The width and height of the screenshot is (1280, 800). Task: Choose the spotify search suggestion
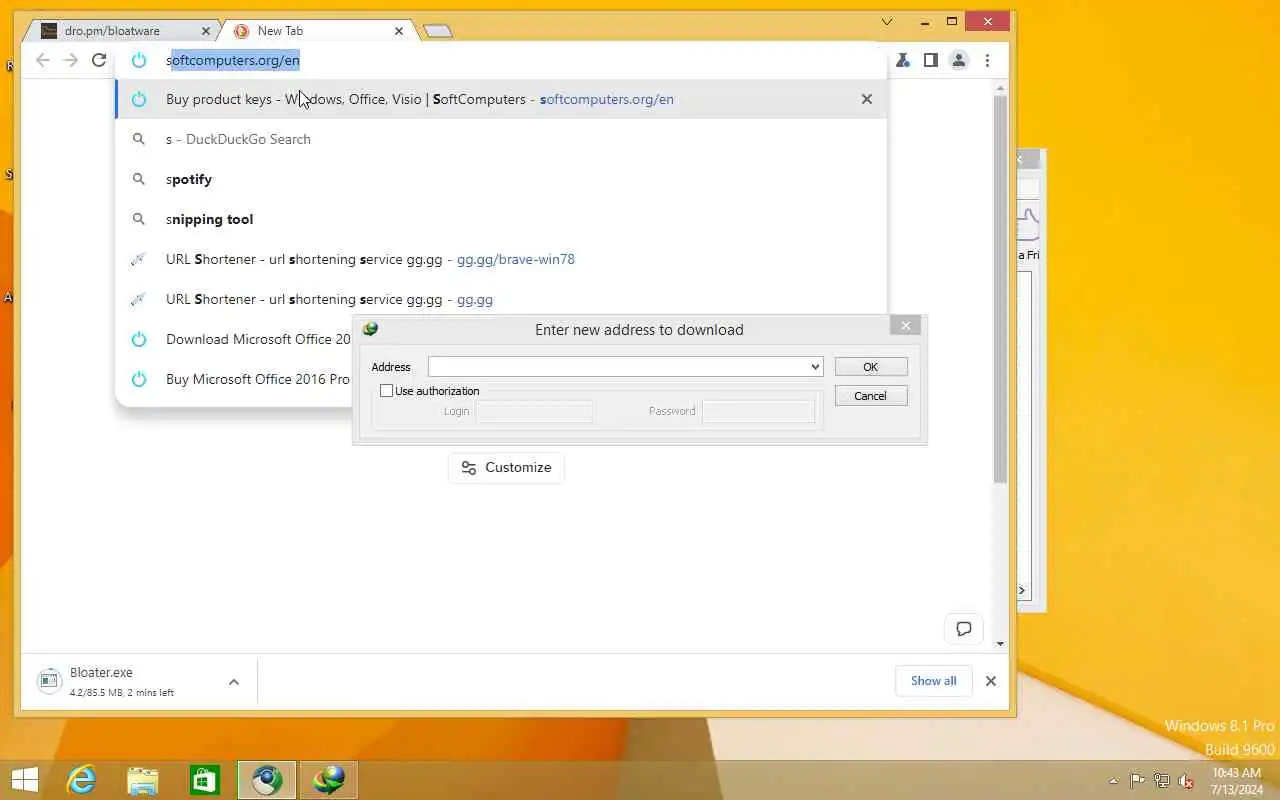500,179
